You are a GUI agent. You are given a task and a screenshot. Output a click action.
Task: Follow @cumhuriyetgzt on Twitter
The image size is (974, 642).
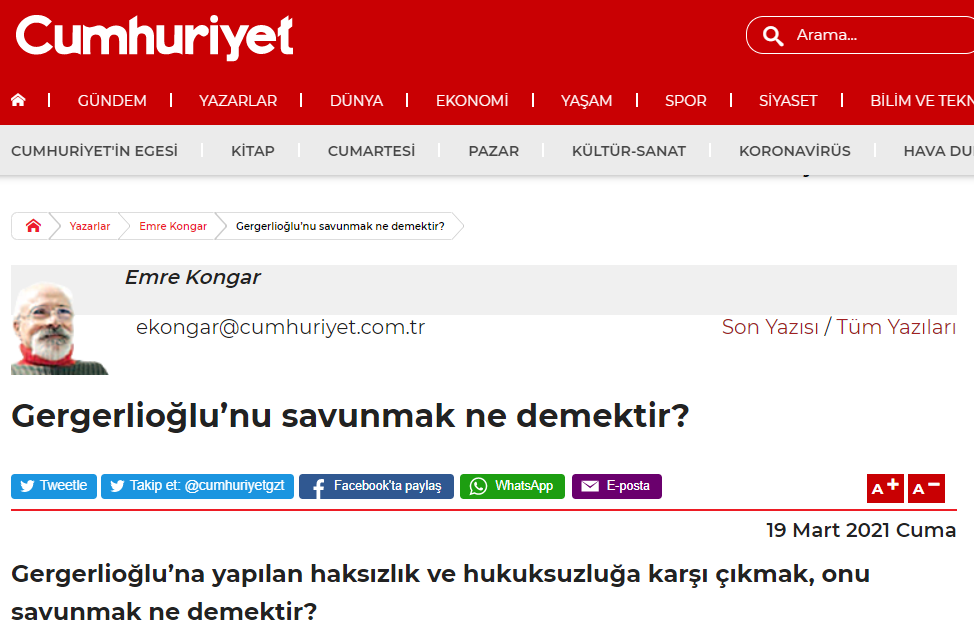pos(197,486)
